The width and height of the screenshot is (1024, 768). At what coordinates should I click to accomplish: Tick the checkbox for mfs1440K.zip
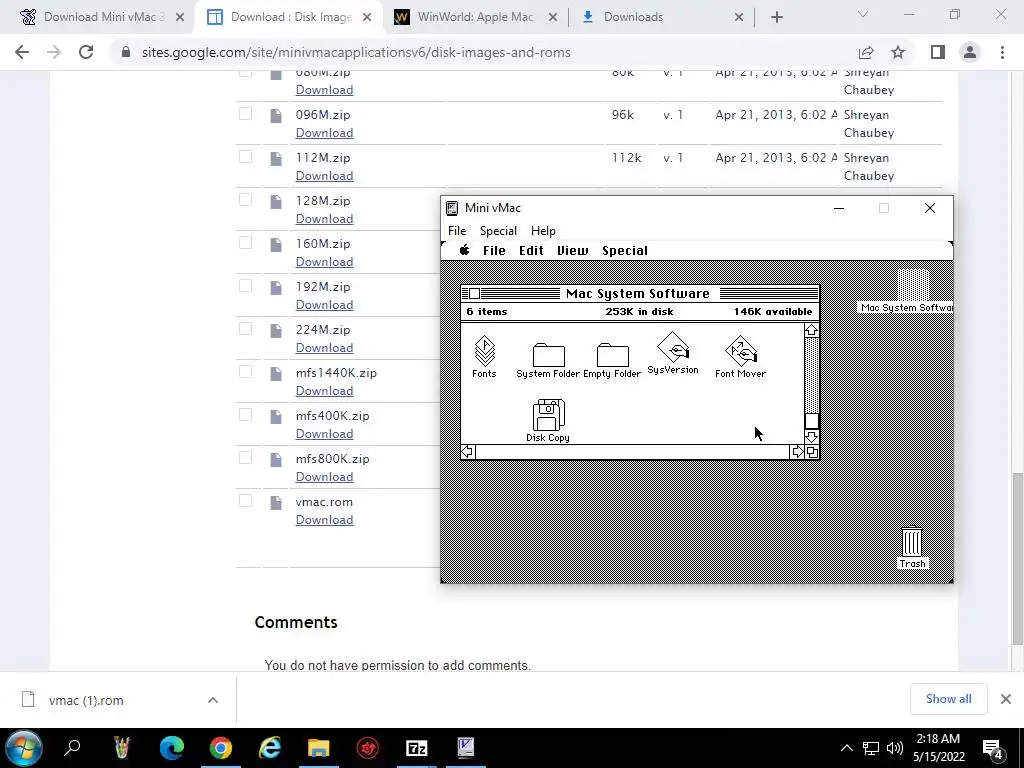246,372
